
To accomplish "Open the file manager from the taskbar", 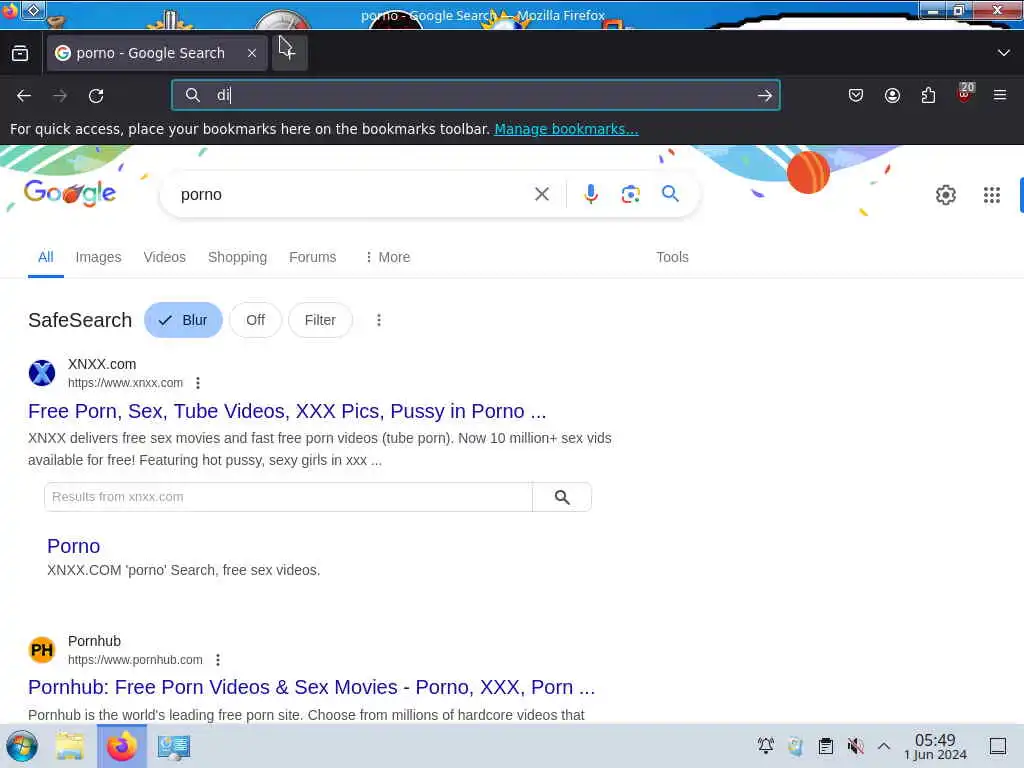I will (70, 746).
